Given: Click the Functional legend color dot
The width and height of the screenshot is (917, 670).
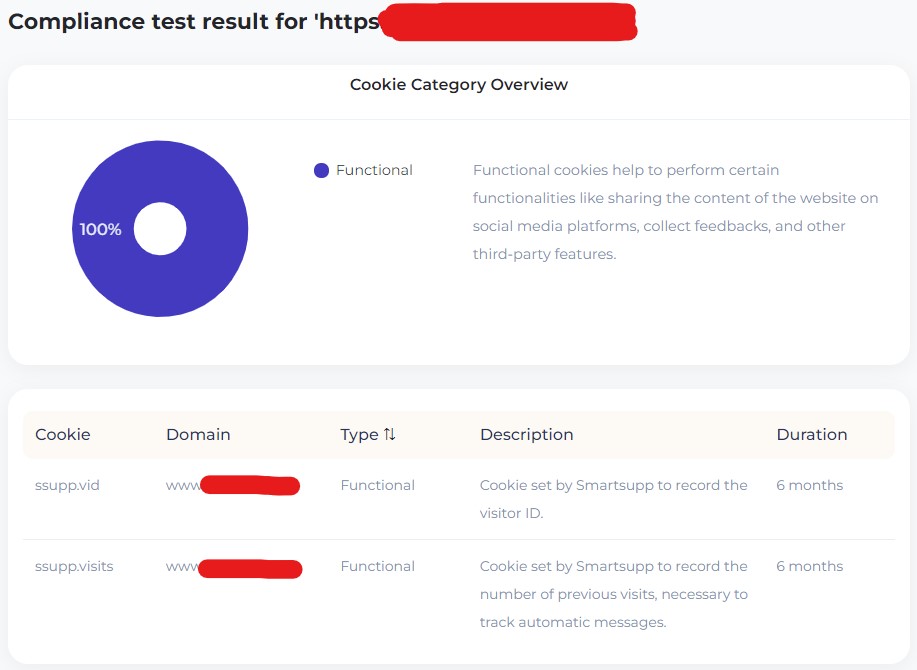Looking at the screenshot, I should 321,171.
